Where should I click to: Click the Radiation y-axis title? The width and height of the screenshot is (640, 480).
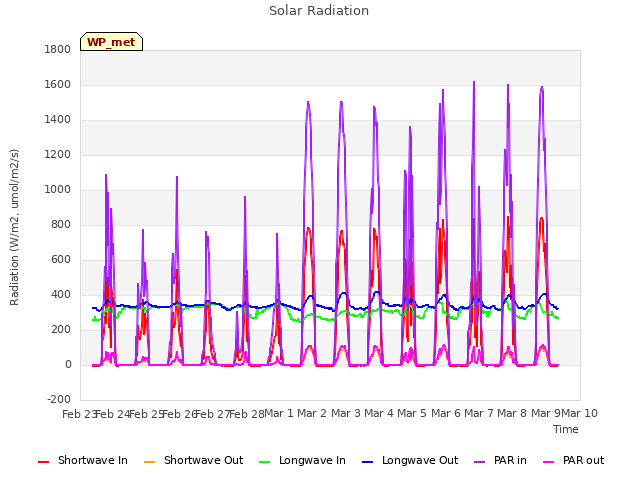tap(14, 227)
